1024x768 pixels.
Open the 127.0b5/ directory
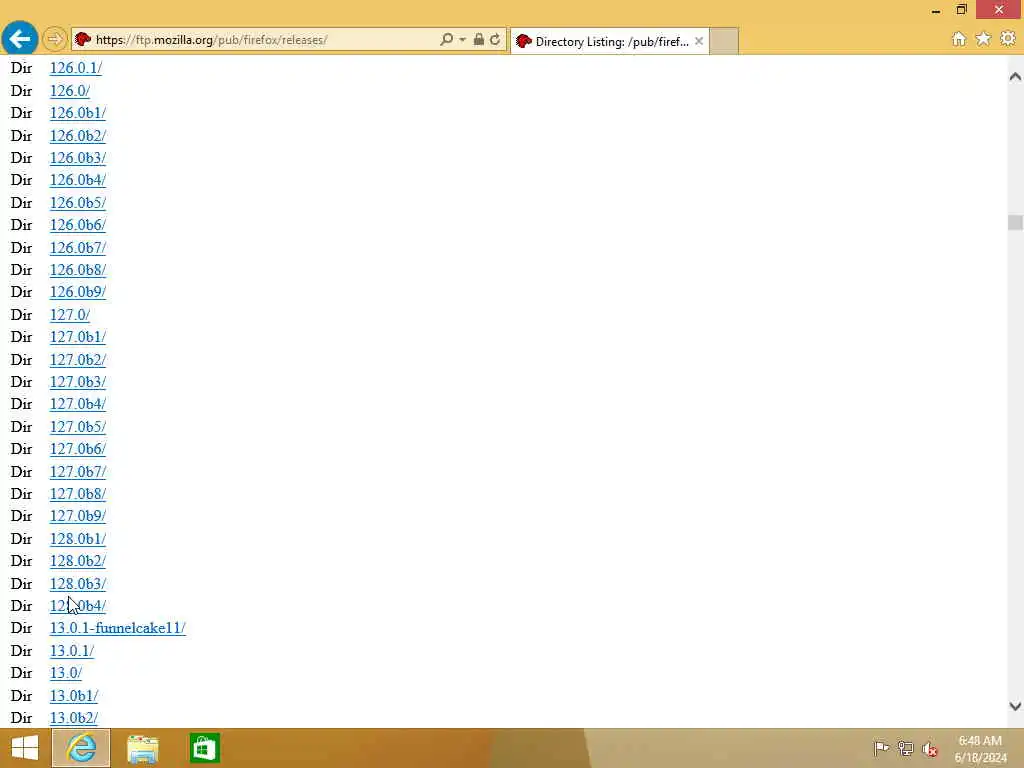coord(78,427)
